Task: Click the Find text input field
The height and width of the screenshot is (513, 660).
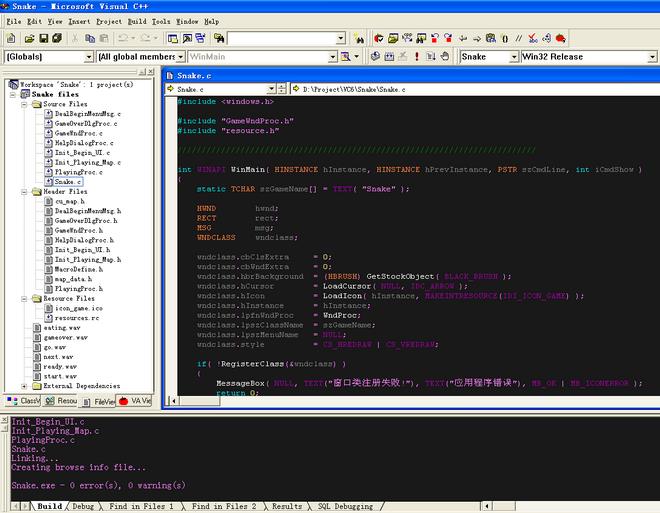Action: (282, 39)
